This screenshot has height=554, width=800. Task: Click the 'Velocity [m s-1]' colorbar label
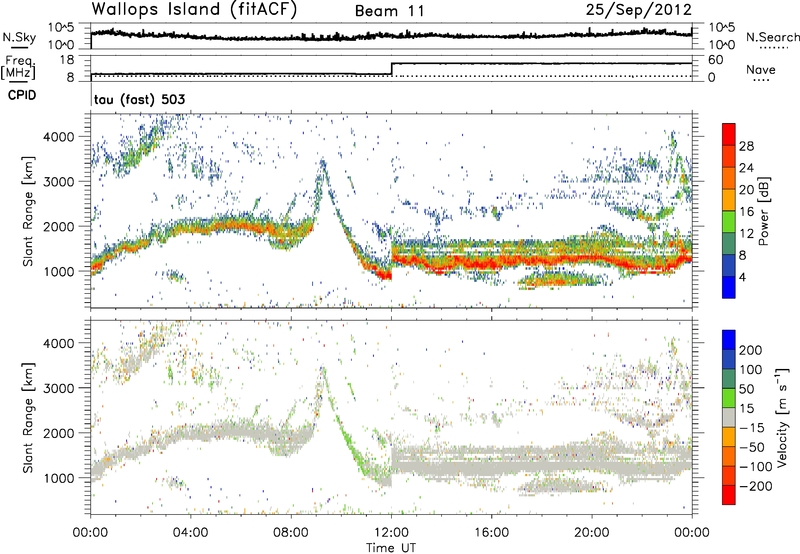(783, 417)
